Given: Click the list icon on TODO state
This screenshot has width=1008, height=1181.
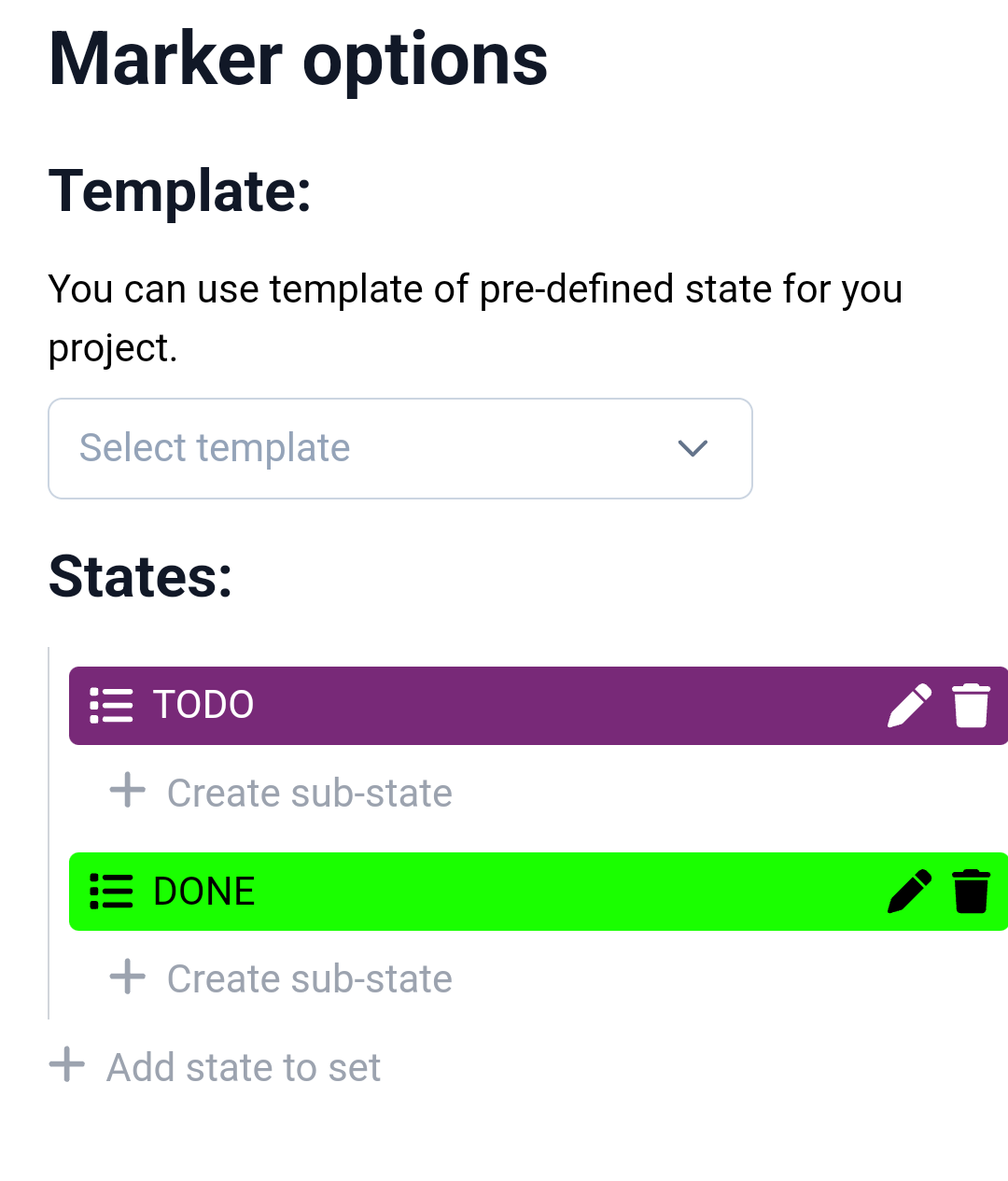Looking at the screenshot, I should coord(111,705).
